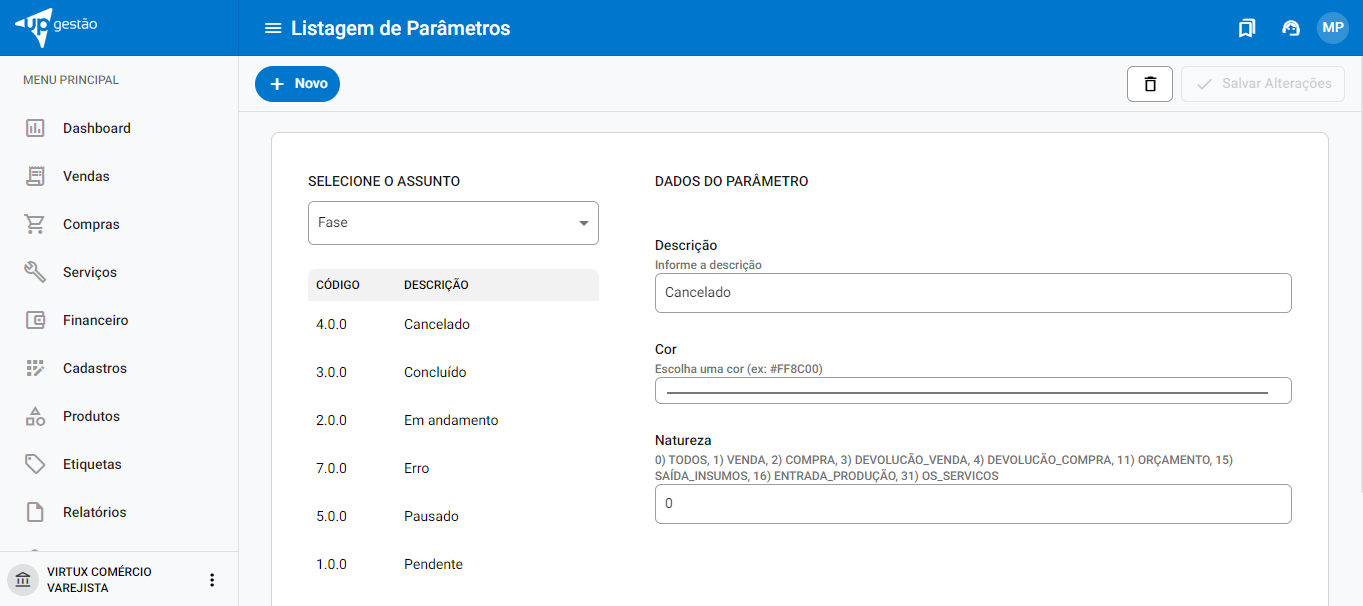Expand the Fase subject dropdown
Image resolution: width=1363 pixels, height=606 pixels.
click(x=453, y=223)
